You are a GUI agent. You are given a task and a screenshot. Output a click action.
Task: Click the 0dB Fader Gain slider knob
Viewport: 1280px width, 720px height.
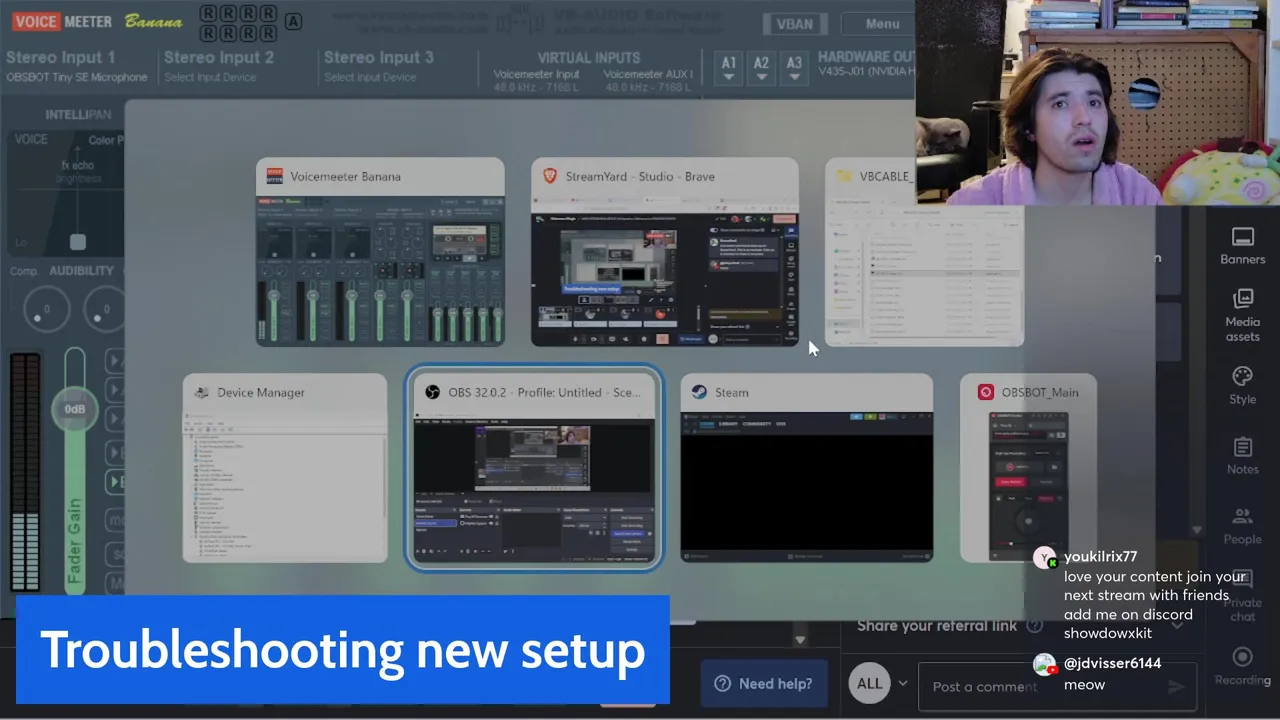(75, 409)
